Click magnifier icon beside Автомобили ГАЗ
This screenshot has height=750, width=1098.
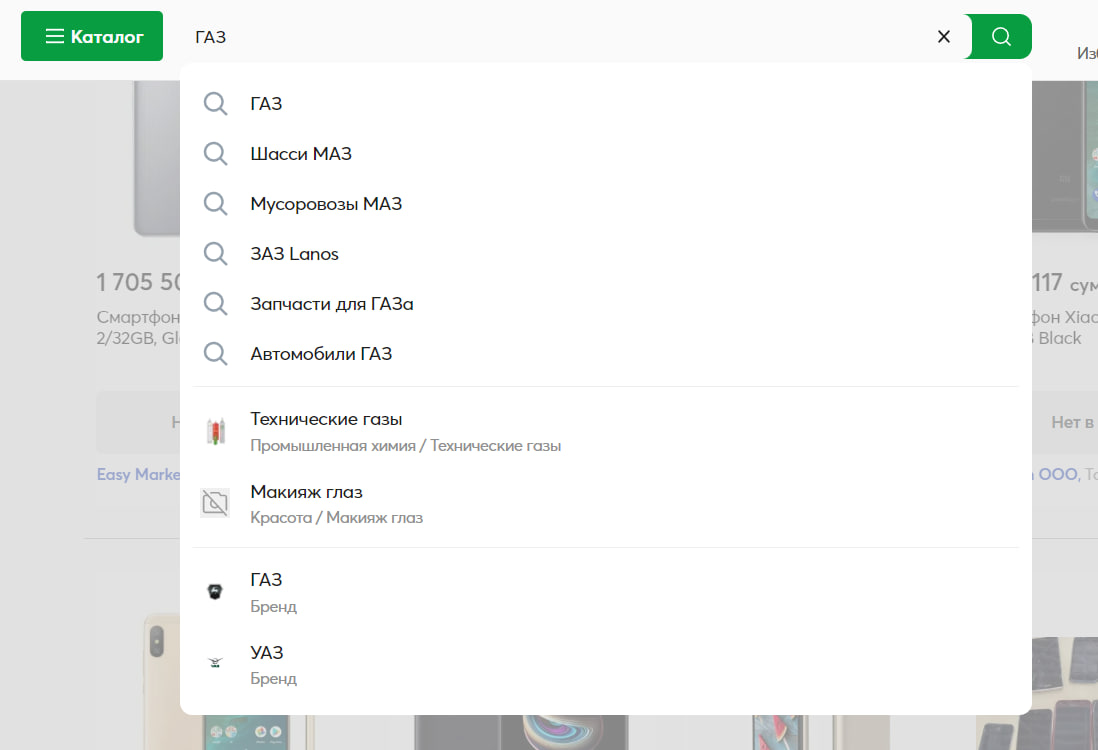pos(215,354)
